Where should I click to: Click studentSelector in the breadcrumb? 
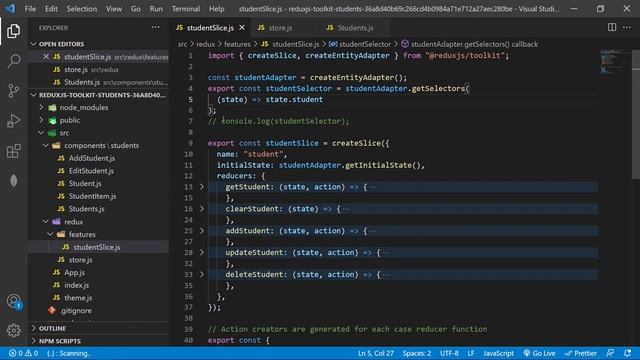pyautogui.click(x=364, y=44)
